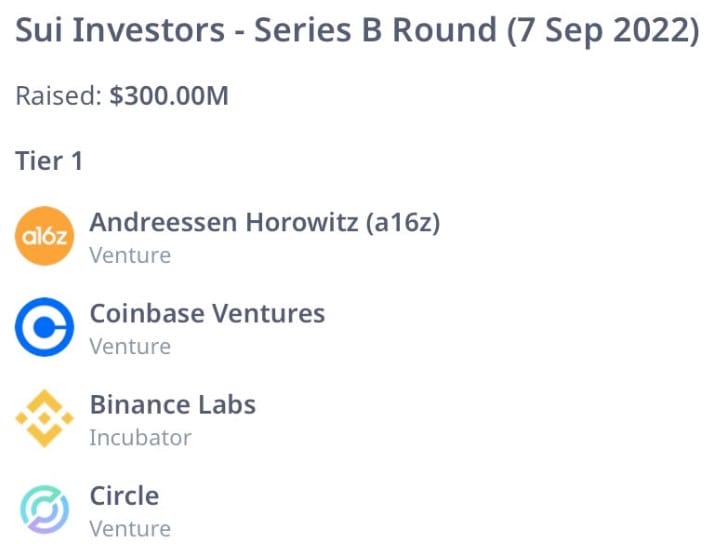
Task: Click the Circle investor logo
Action: pyautogui.click(x=45, y=510)
